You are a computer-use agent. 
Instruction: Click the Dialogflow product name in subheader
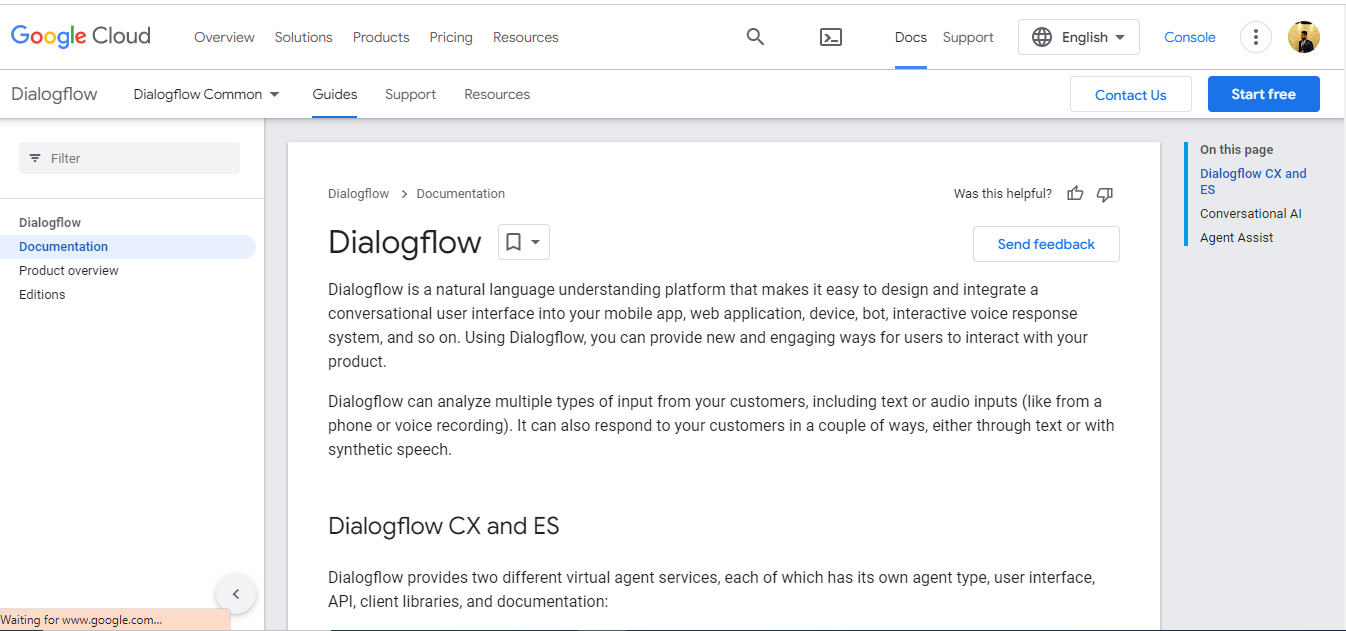pyautogui.click(x=54, y=94)
